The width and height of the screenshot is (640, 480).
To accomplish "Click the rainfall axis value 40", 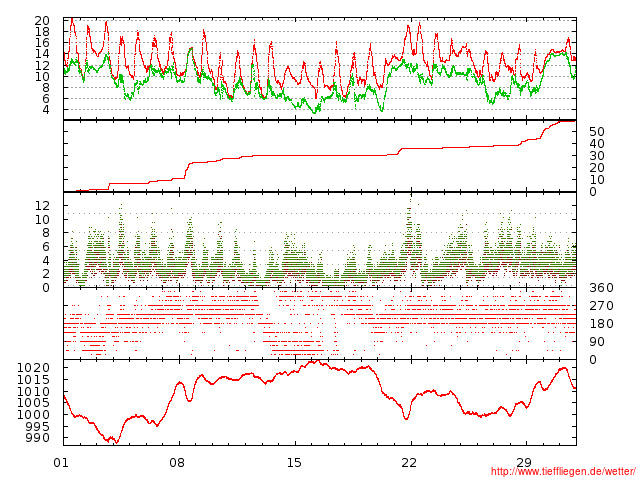I will pos(597,144).
